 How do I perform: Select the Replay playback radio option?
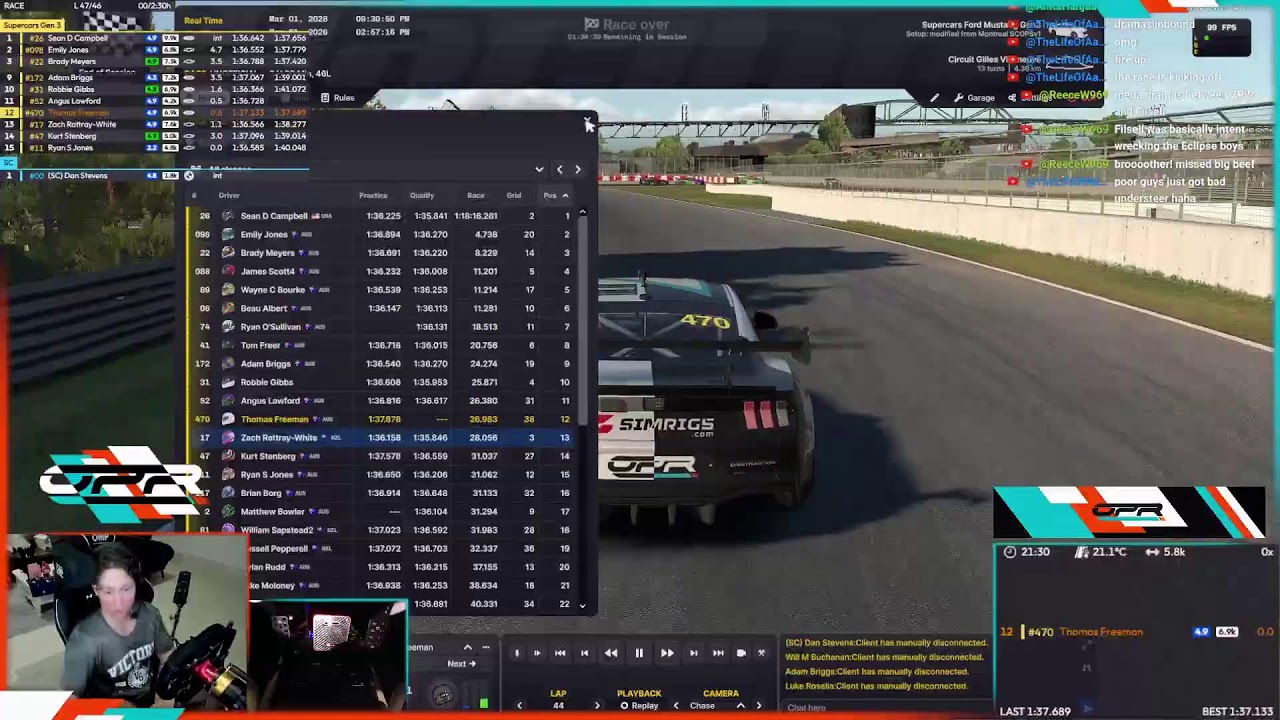(x=638, y=706)
